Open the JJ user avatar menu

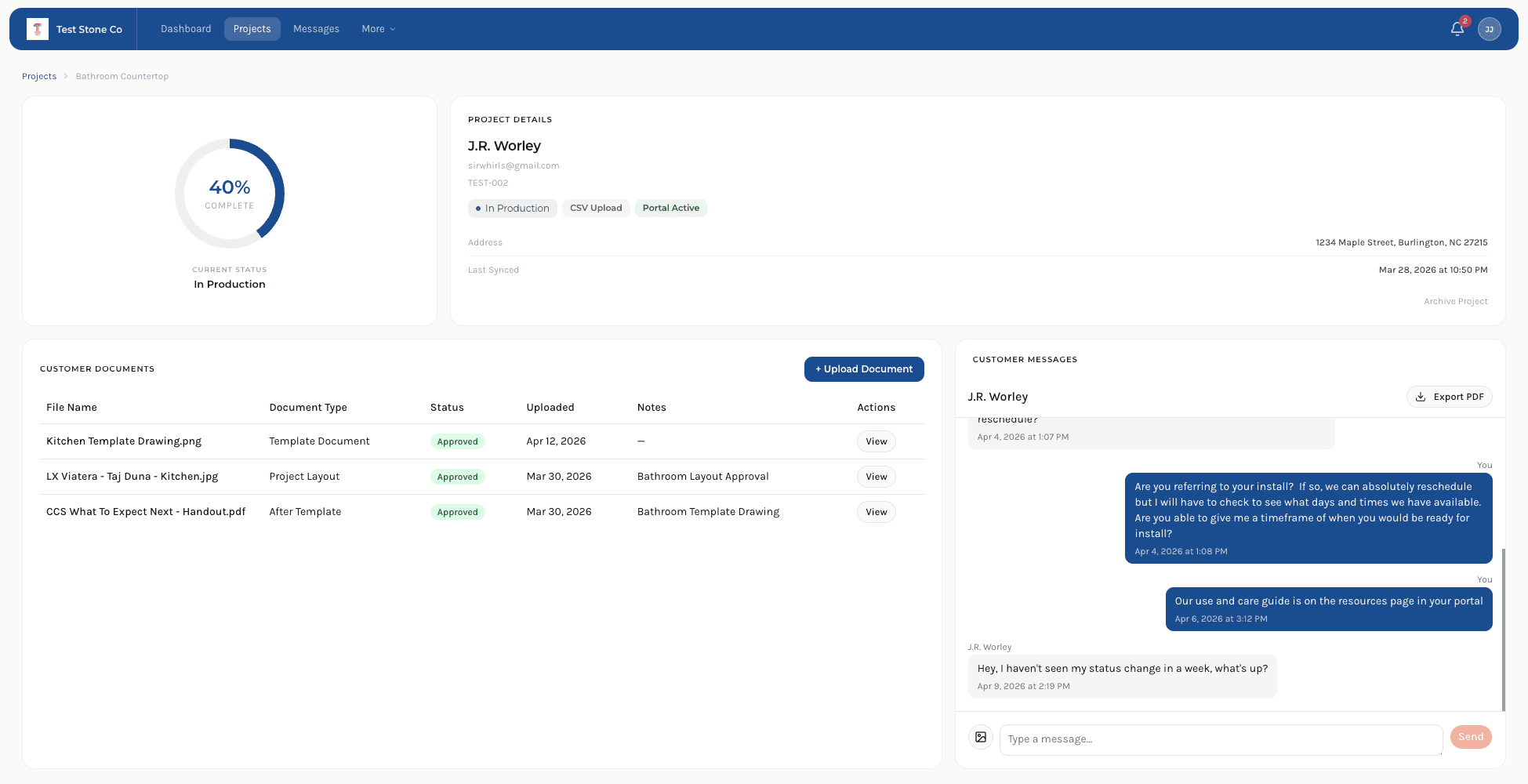1489,29
